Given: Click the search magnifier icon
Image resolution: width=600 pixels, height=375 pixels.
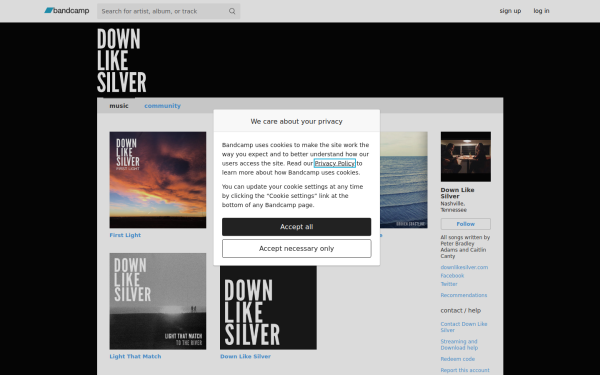Looking at the screenshot, I should tap(232, 11).
